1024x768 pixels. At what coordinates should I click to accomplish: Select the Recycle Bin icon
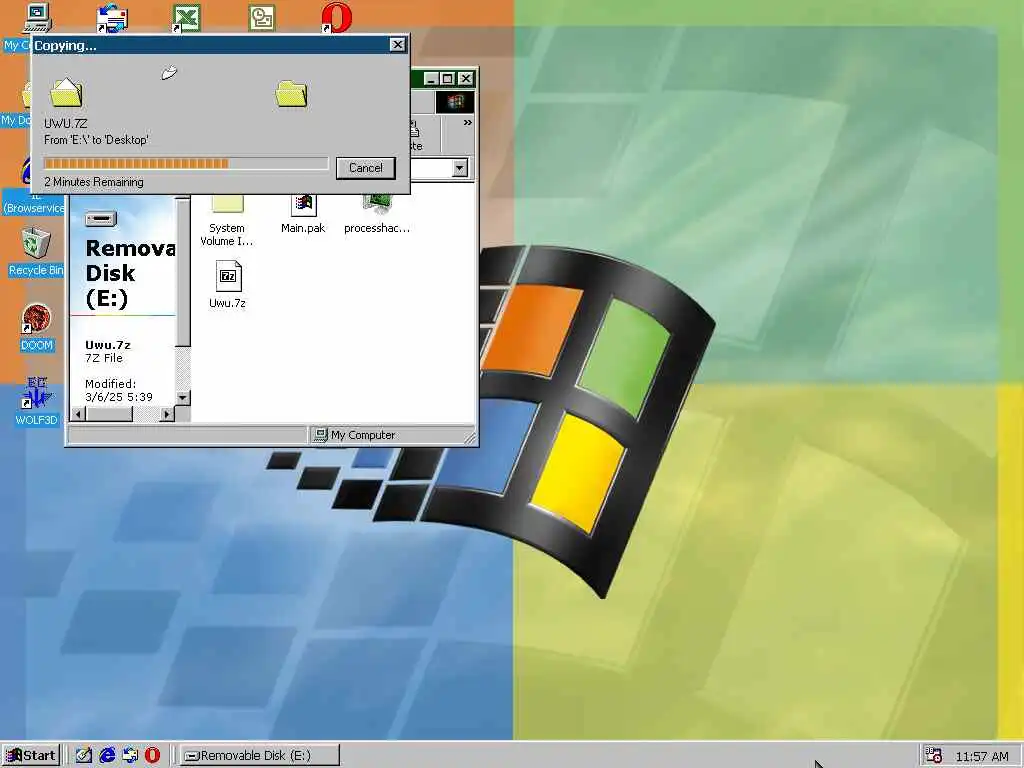[x=36, y=244]
